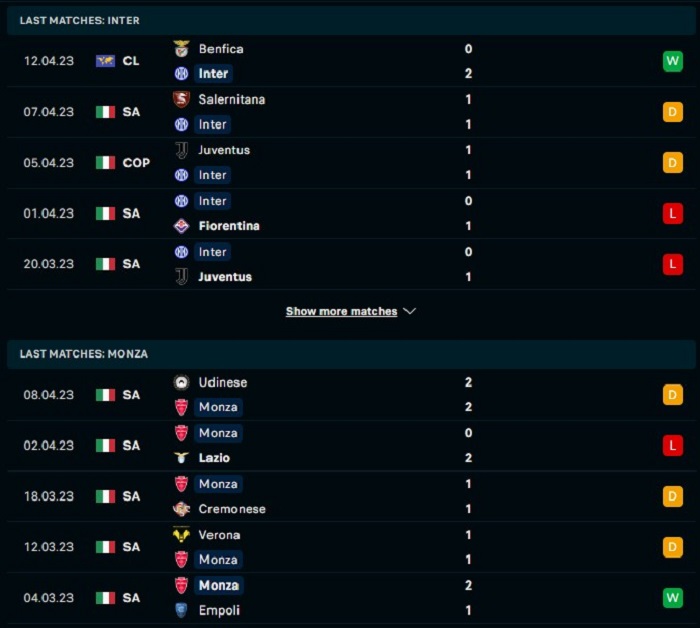Open the 02.04.23 Monza versus Lazio match row
The width and height of the screenshot is (700, 628).
point(351,445)
